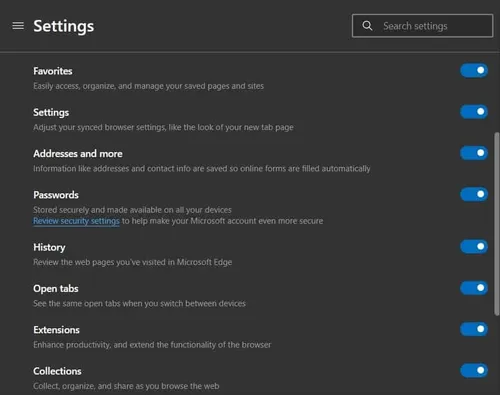Click 'Information like addresses and contact info' text
Image resolution: width=500 pixels, height=395 pixels.
[202, 169]
